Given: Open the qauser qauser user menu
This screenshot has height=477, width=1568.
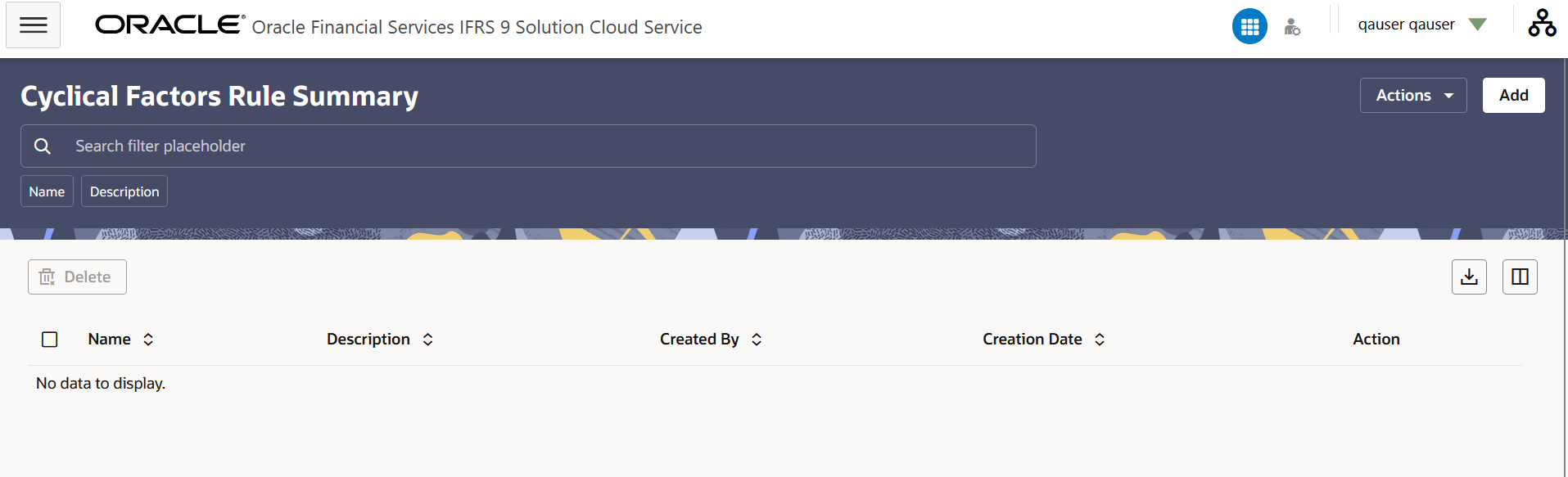Looking at the screenshot, I should coord(1423,25).
